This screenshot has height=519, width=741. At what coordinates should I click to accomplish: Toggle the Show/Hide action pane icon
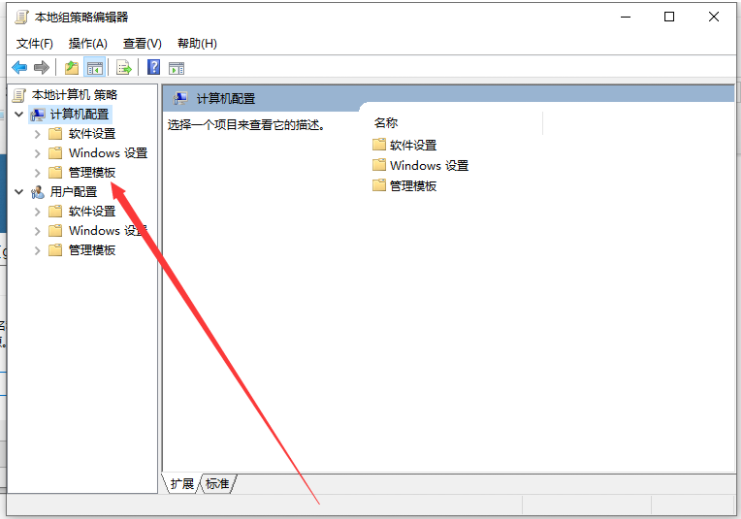click(176, 68)
